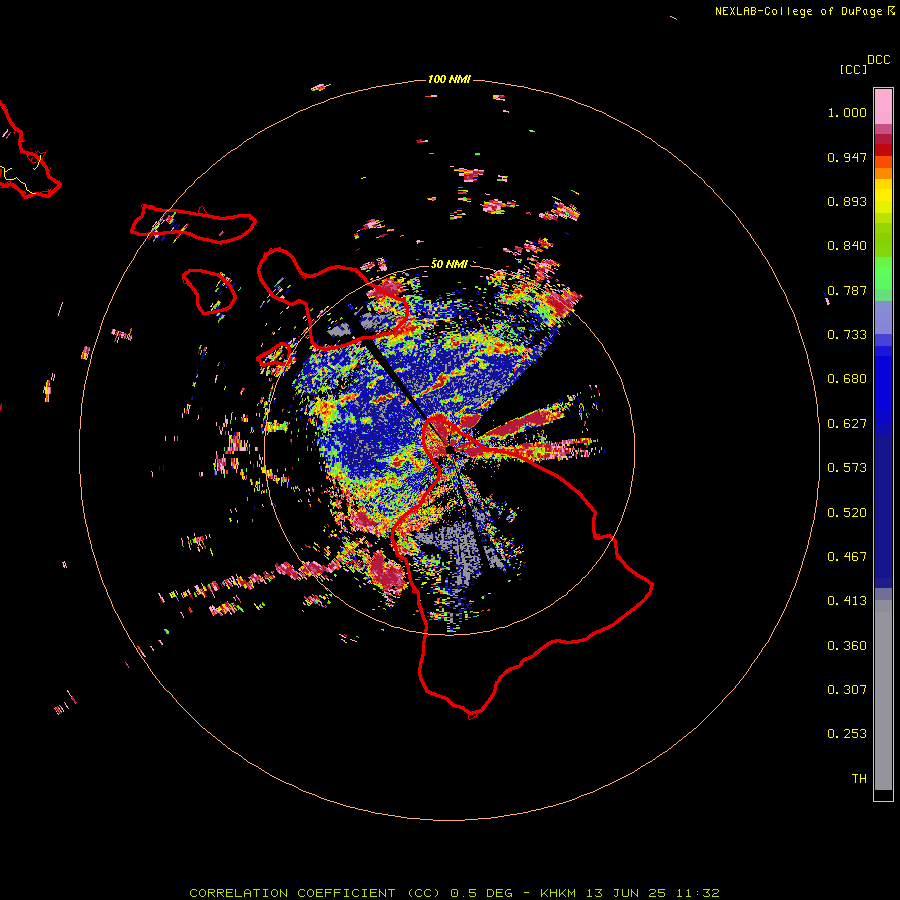
Task: Click the CORRELATION COEFFICIENT (CC) product title
Action: click(315, 893)
